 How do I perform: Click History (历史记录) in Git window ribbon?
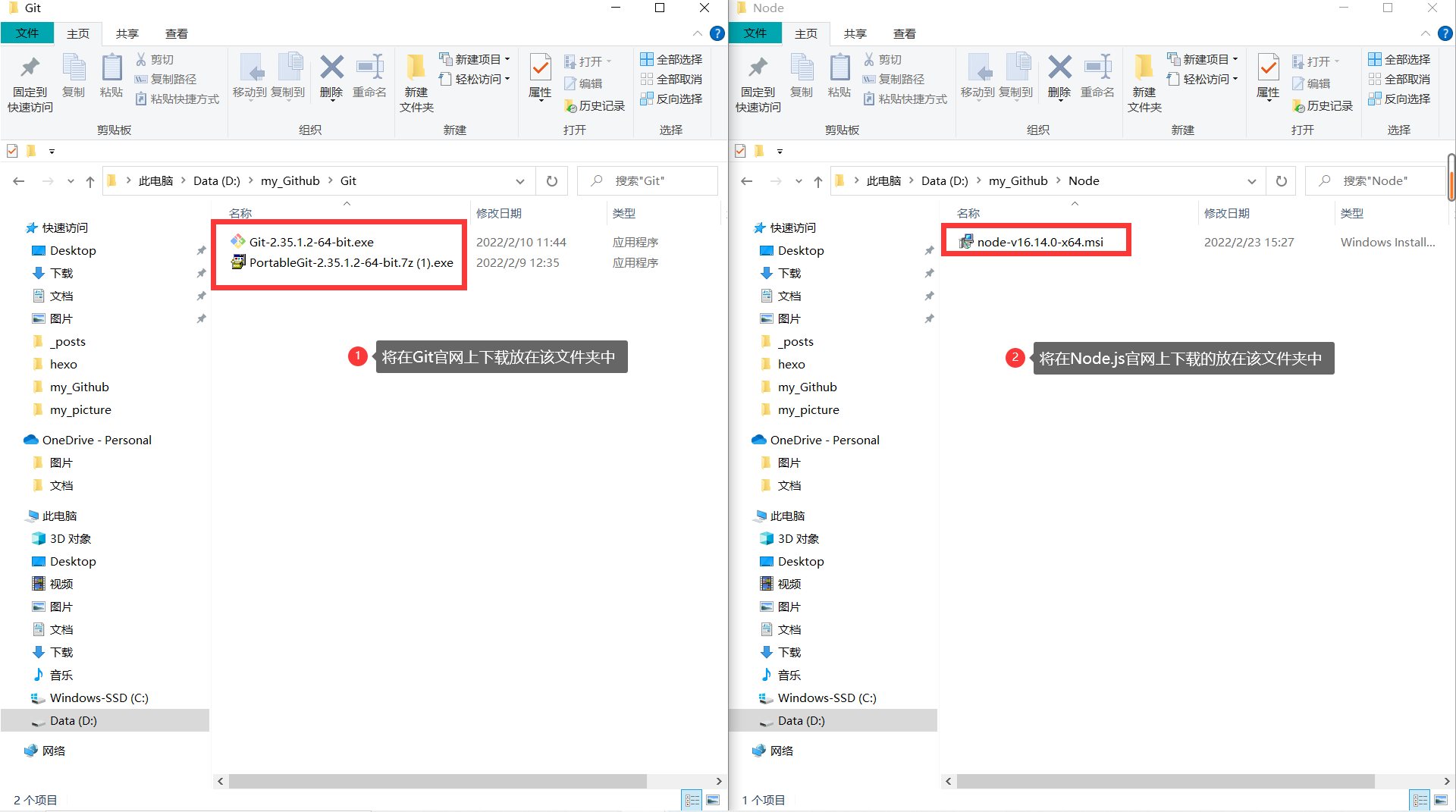595,105
